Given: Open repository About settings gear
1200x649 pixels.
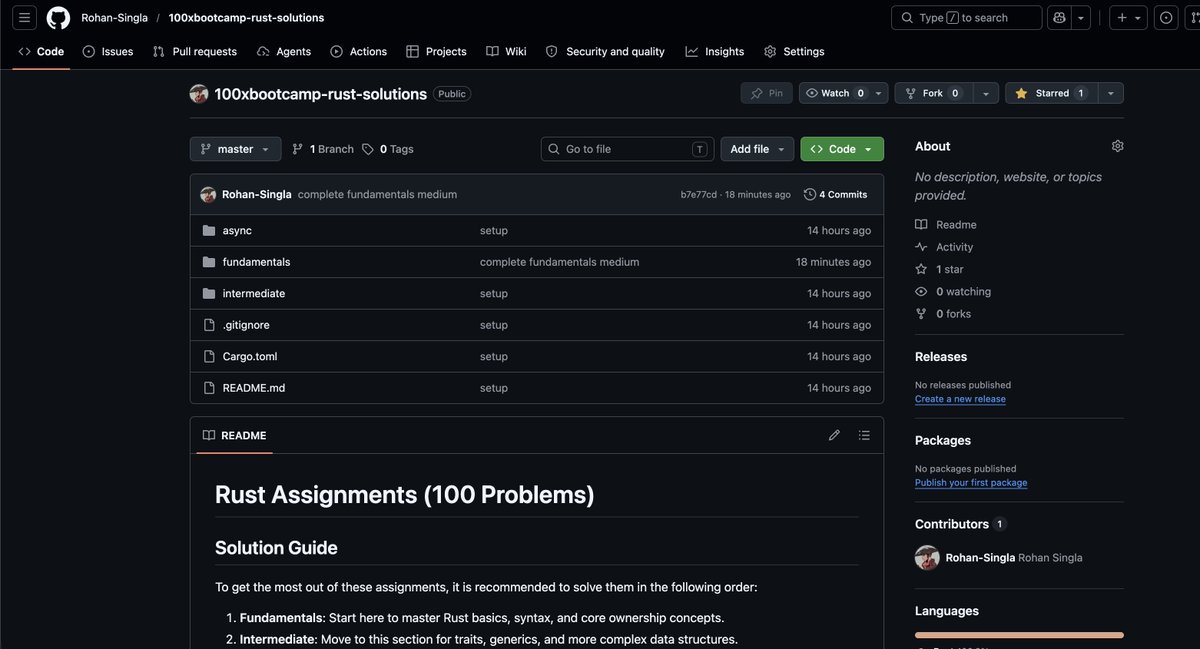Looking at the screenshot, I should pos(1117,146).
